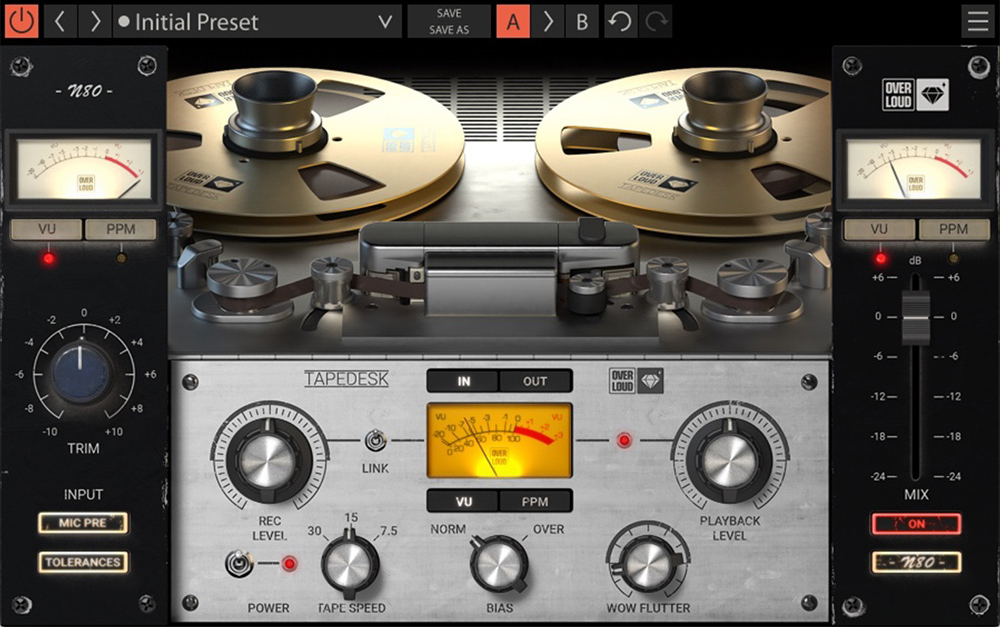Enable the MIC PRE input button
This screenshot has width=1000, height=627.
tap(83, 523)
